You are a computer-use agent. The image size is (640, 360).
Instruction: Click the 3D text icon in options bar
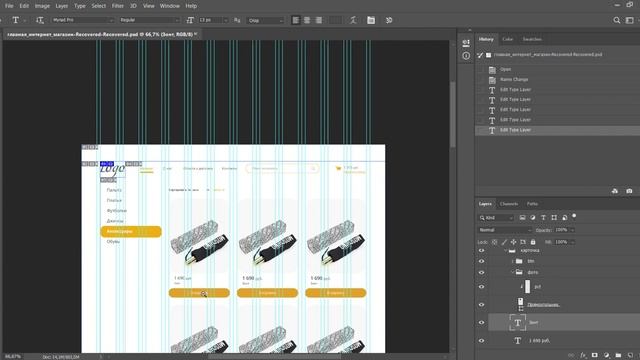[x=389, y=20]
